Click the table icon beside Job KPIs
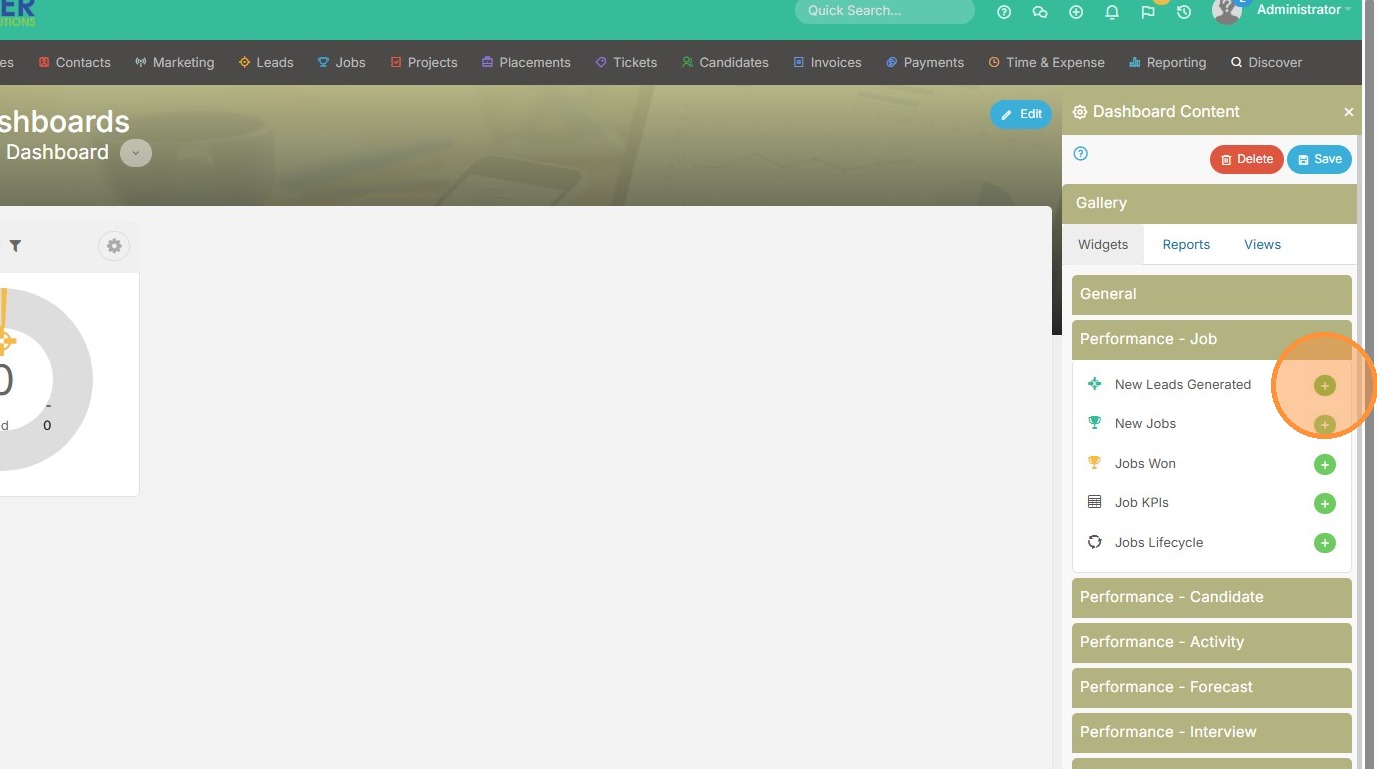 click(x=1094, y=502)
